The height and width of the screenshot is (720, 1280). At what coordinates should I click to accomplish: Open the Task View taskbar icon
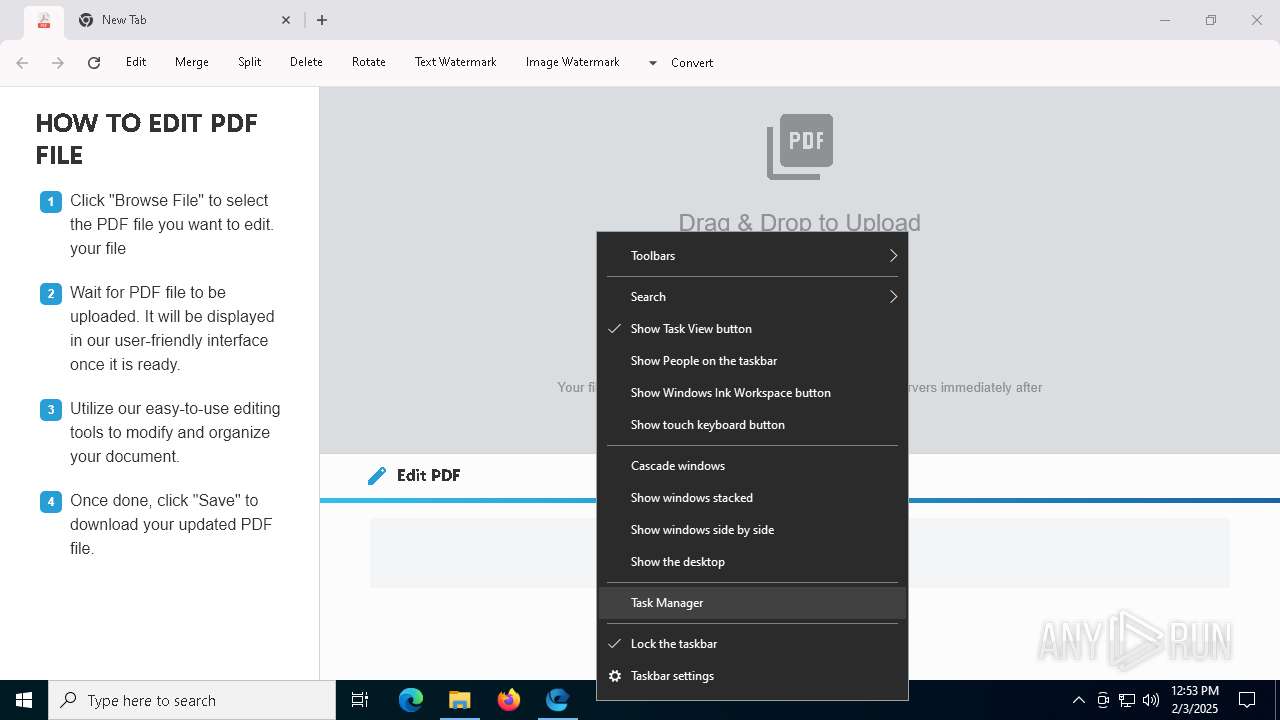point(360,700)
